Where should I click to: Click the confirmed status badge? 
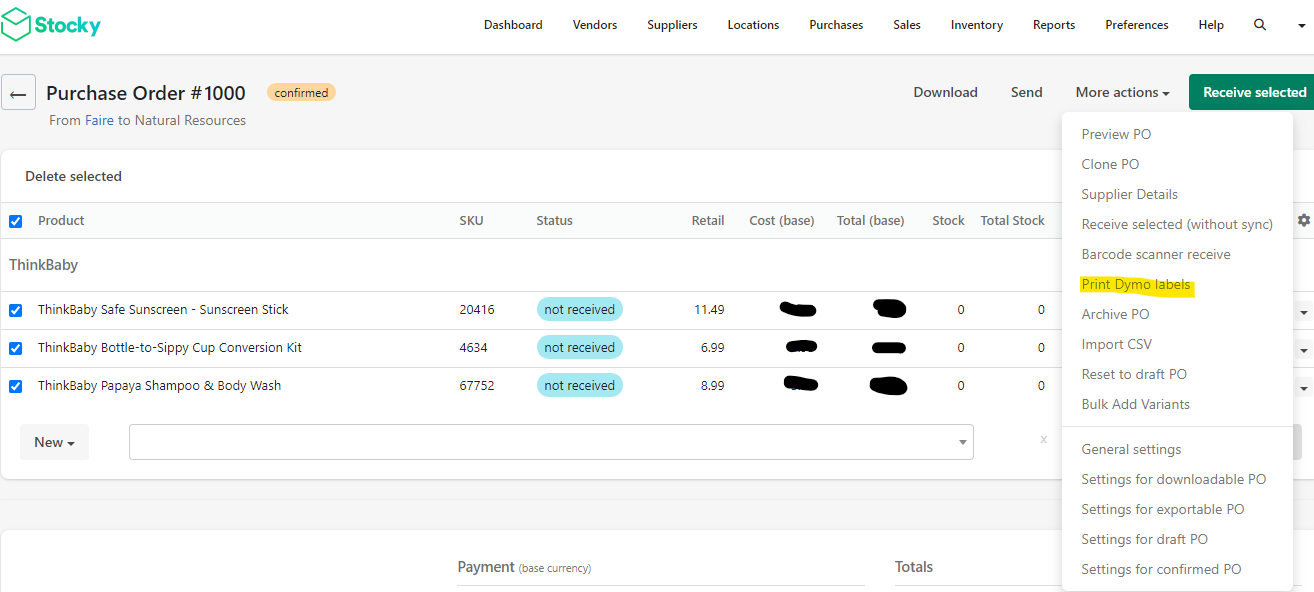click(301, 93)
